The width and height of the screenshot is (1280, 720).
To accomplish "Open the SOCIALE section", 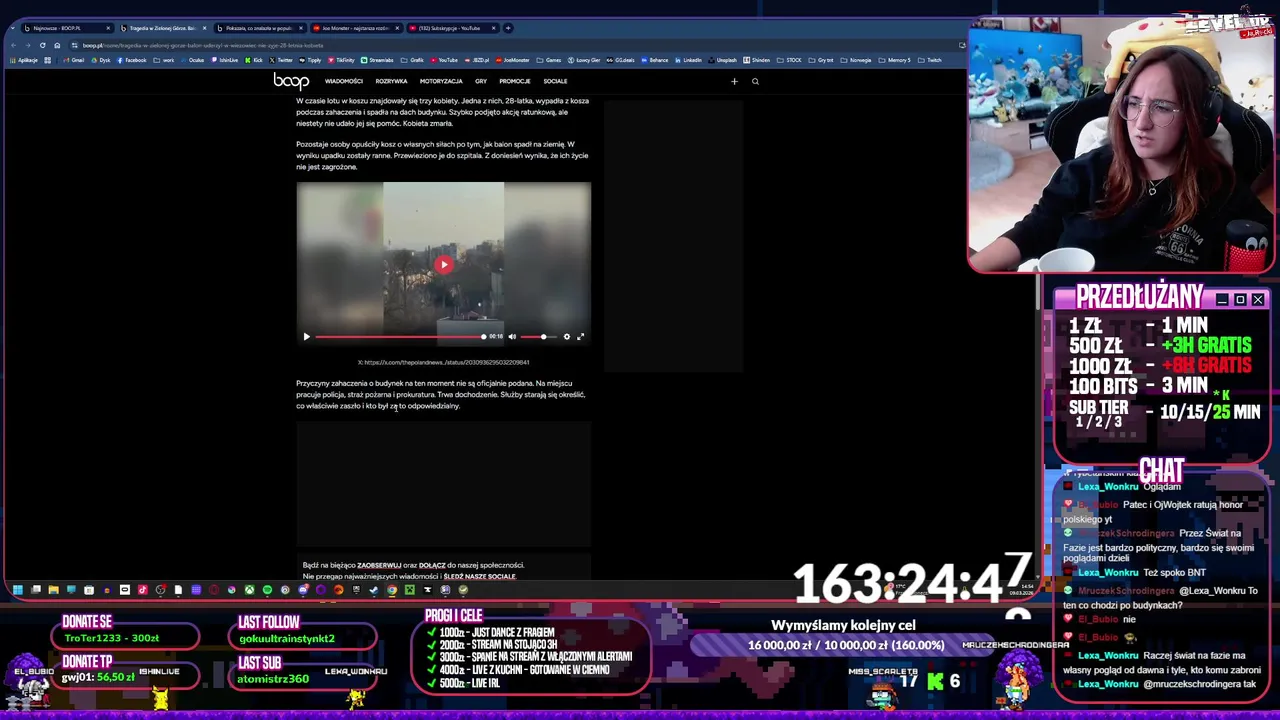I will pos(555,81).
